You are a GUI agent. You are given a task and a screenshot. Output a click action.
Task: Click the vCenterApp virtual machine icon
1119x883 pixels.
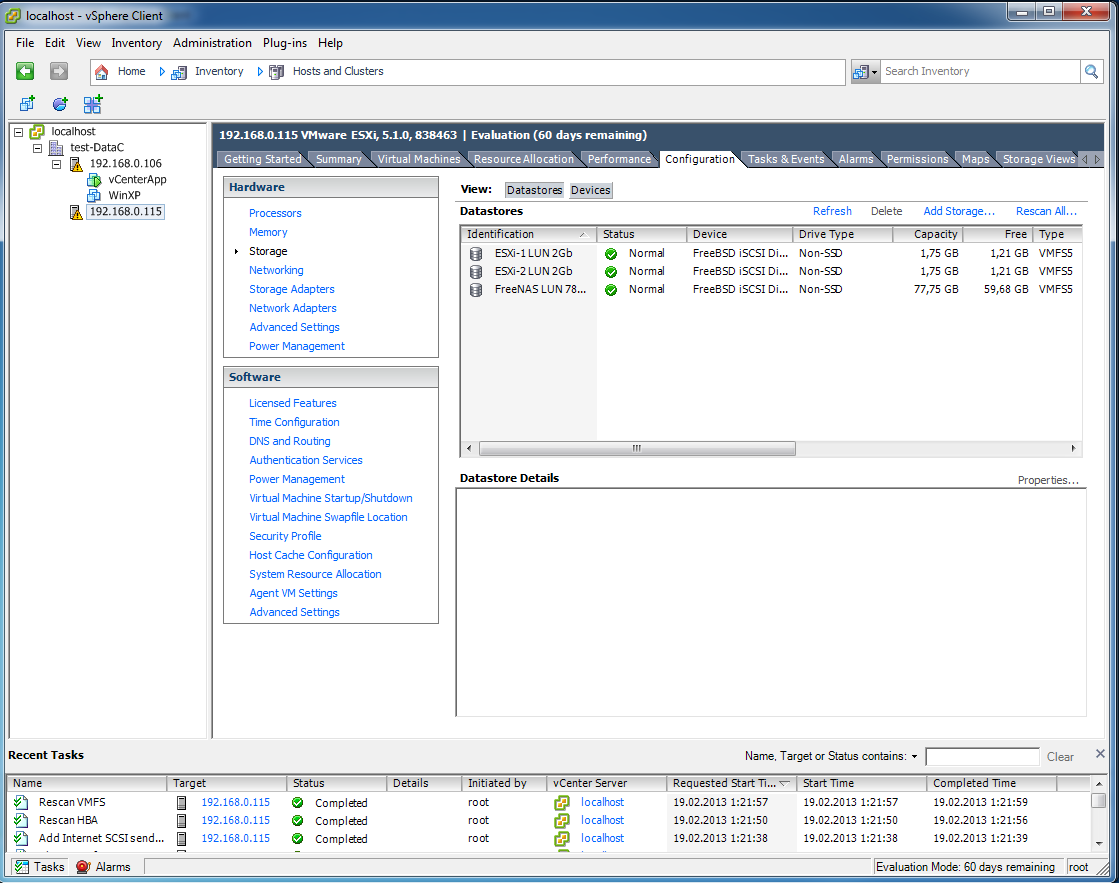click(x=93, y=180)
